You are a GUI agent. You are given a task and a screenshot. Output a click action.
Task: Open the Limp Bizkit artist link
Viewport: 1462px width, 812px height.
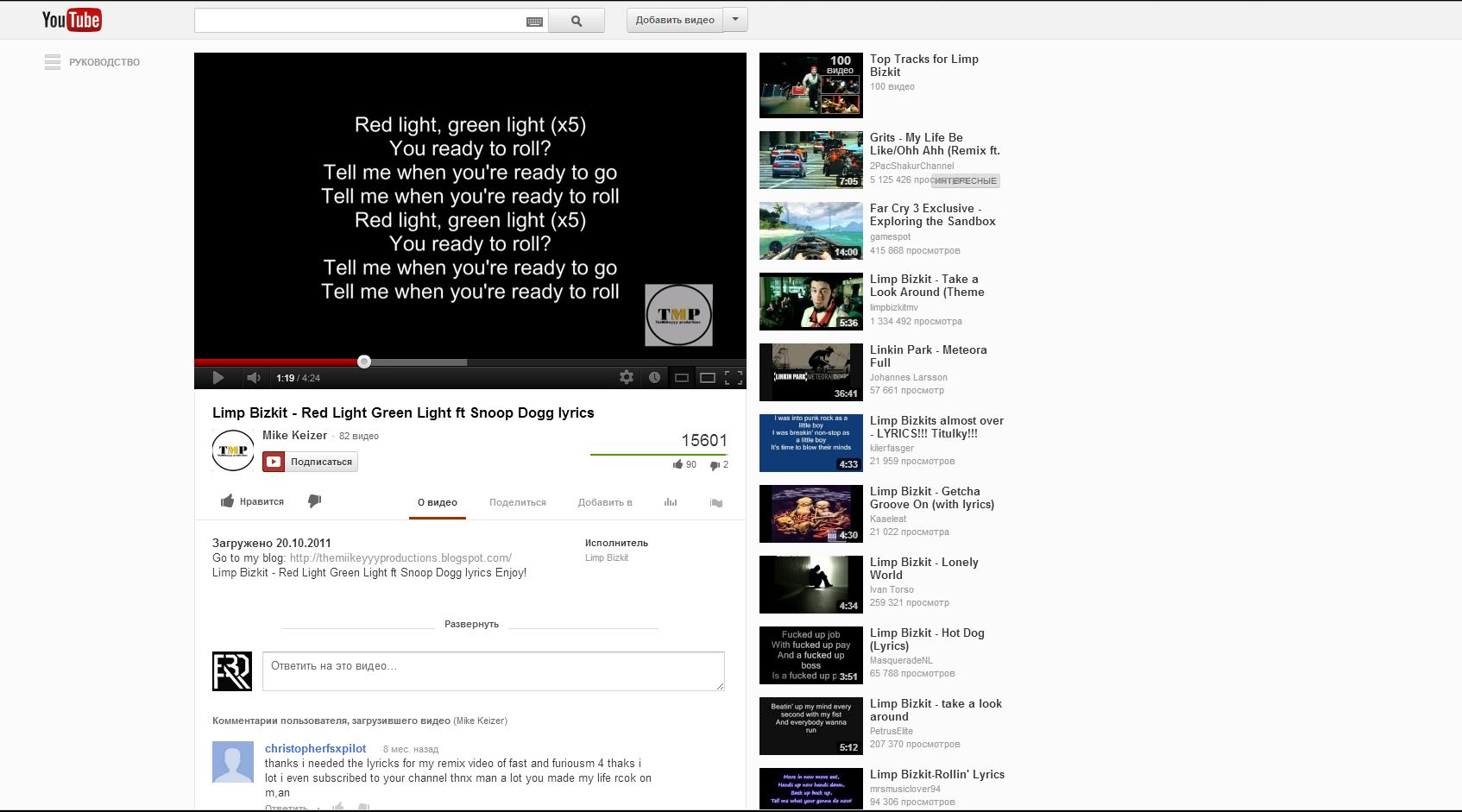tap(607, 558)
